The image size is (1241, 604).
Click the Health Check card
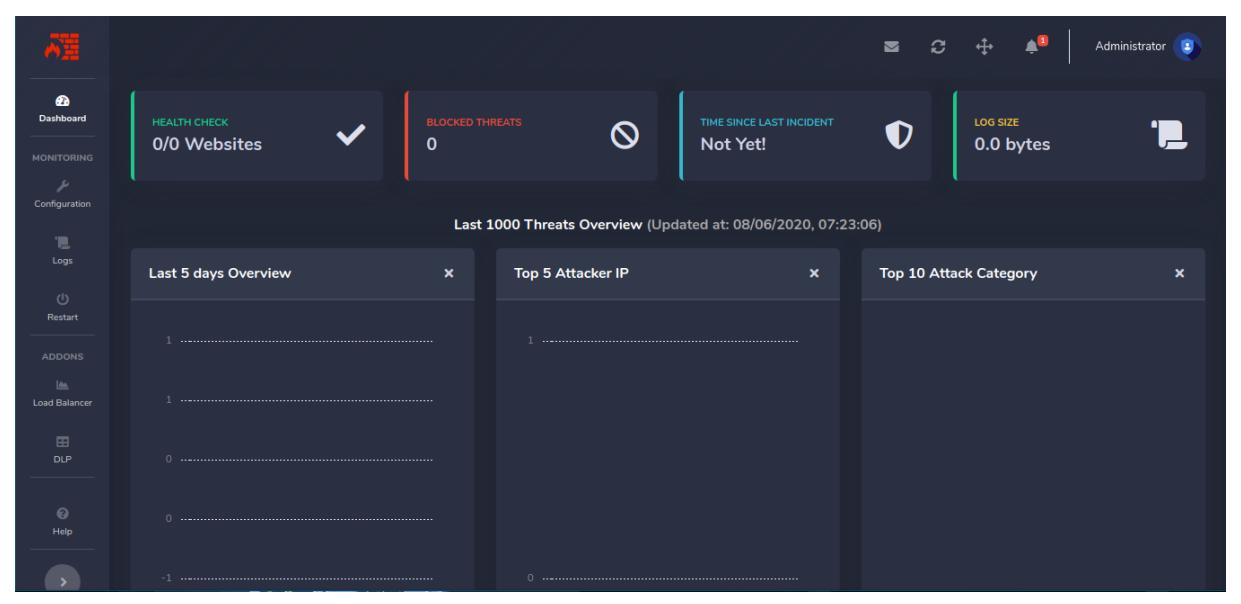pos(257,135)
